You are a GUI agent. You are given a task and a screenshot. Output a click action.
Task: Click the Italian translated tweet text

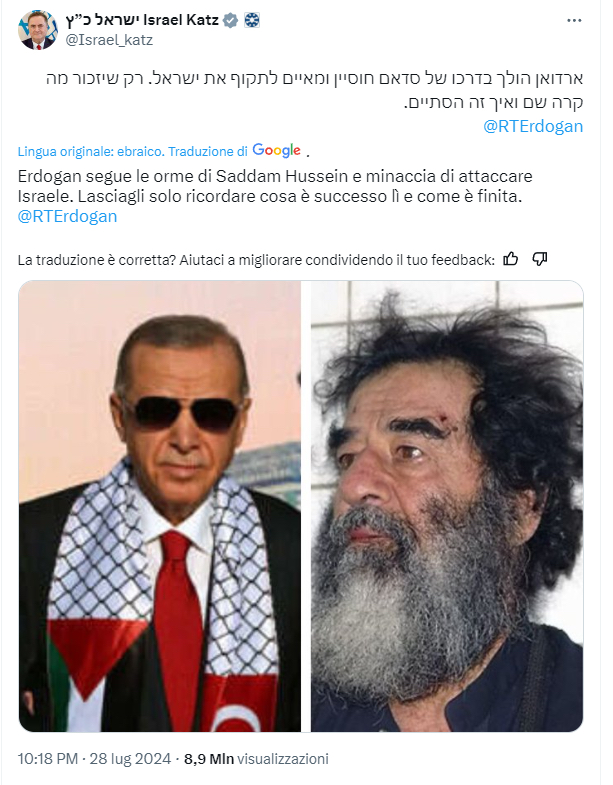275,186
